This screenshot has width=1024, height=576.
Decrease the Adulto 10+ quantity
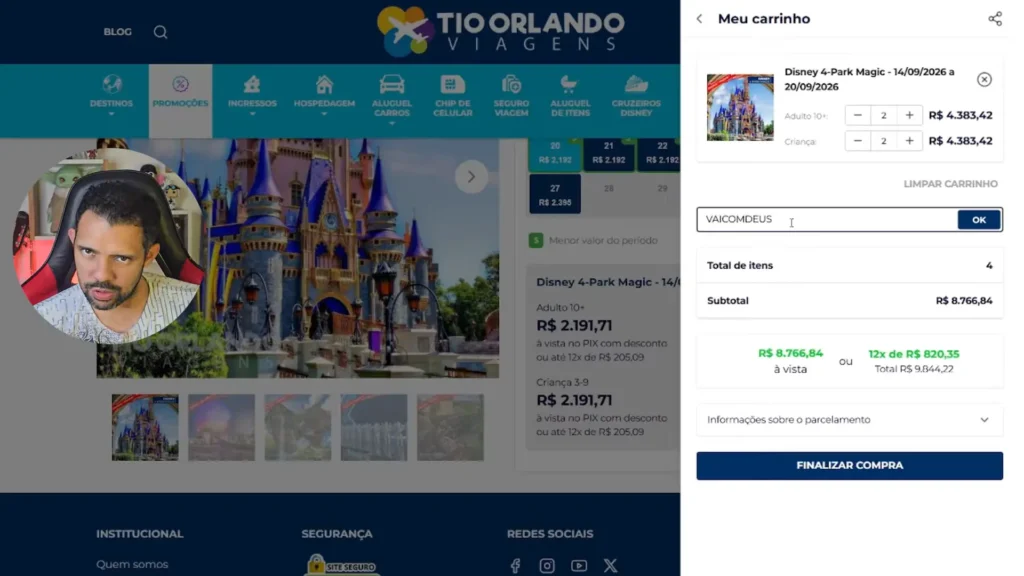(857, 116)
